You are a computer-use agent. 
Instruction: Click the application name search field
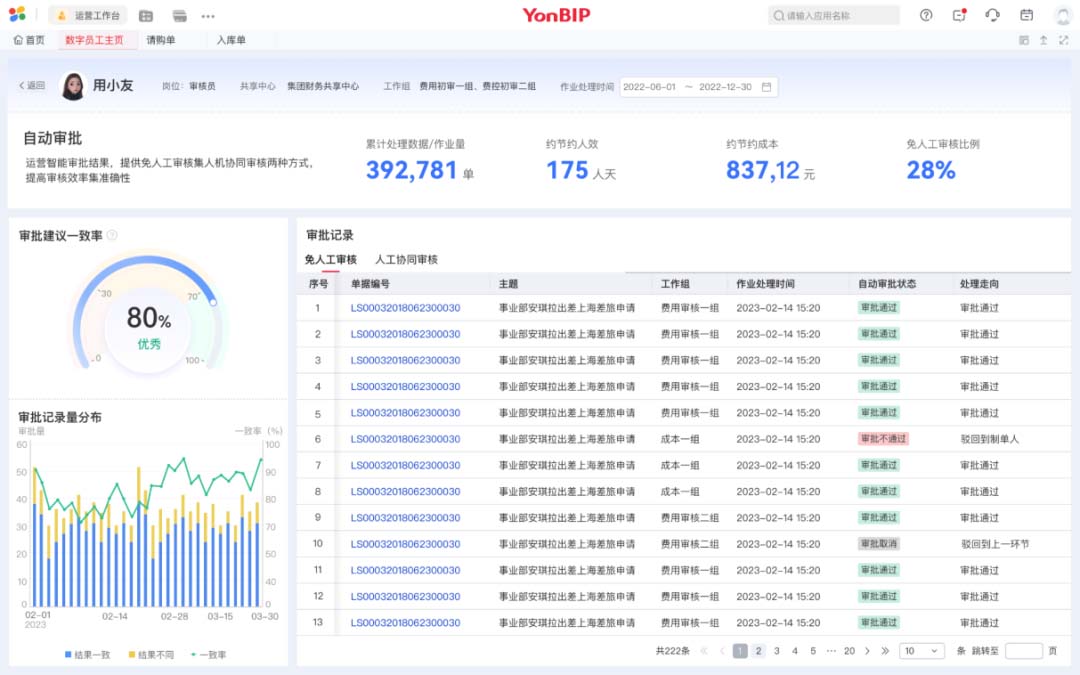point(833,15)
